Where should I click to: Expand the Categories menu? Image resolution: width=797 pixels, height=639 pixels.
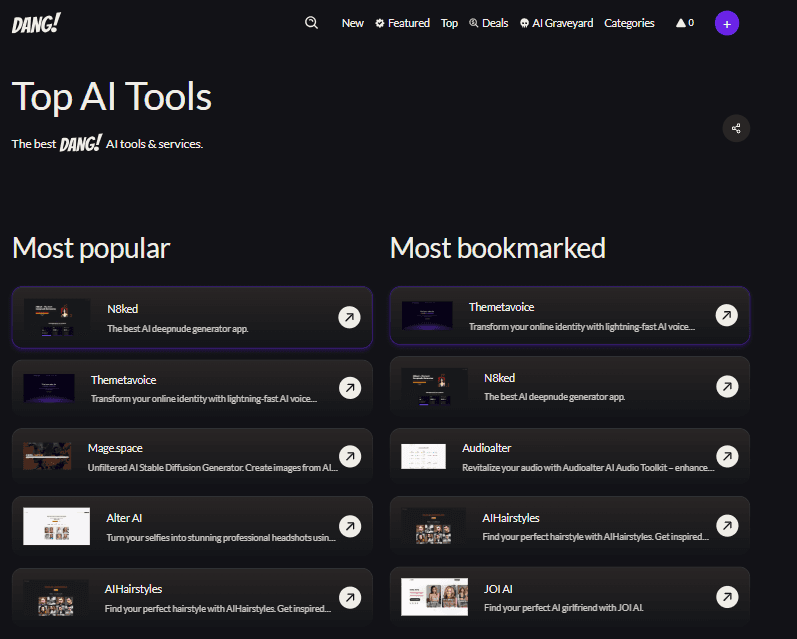click(629, 23)
